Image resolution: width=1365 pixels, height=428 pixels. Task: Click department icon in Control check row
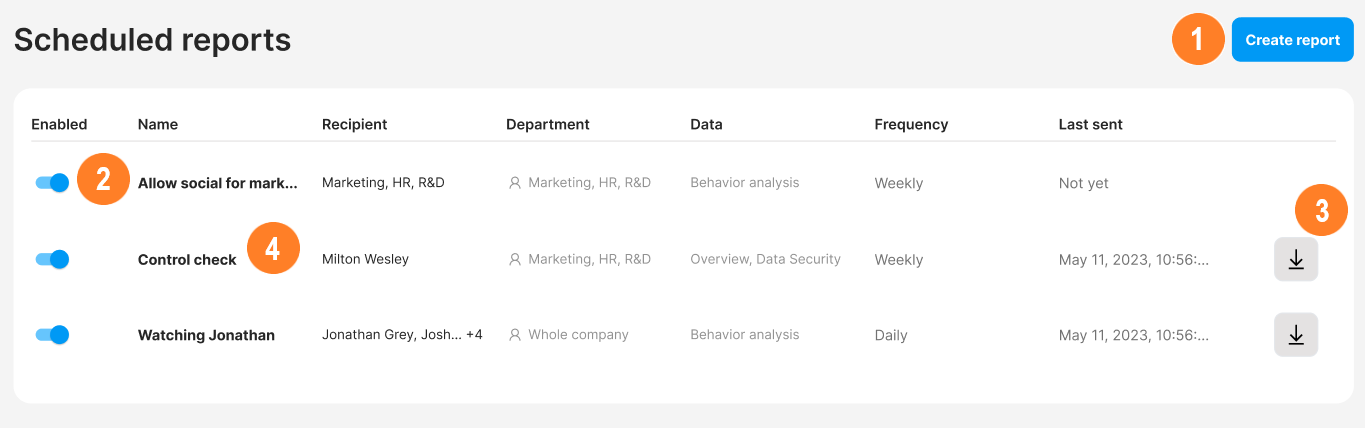pyautogui.click(x=515, y=259)
